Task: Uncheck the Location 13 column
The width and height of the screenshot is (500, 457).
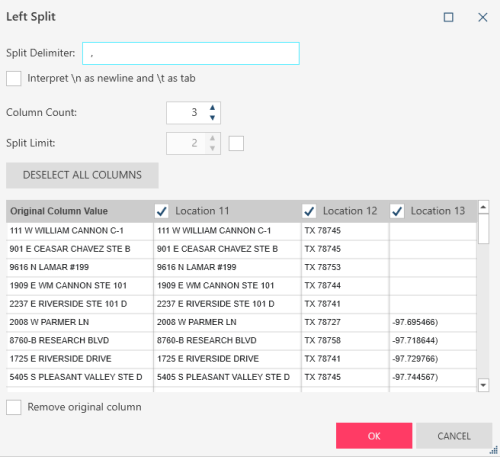Action: [397, 211]
